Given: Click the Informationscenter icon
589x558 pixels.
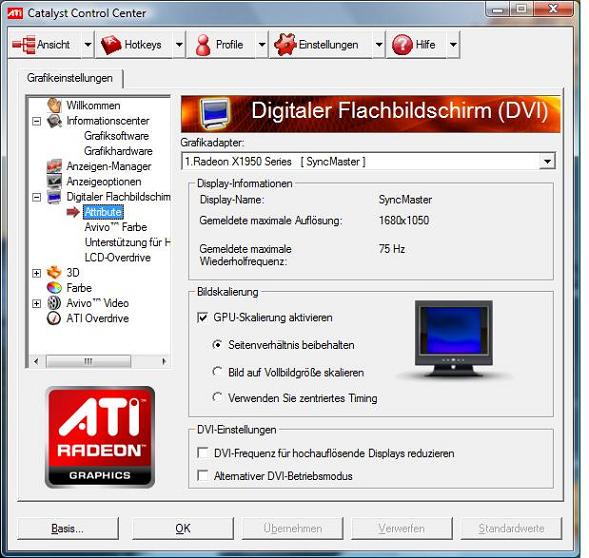Looking at the screenshot, I should [x=54, y=121].
